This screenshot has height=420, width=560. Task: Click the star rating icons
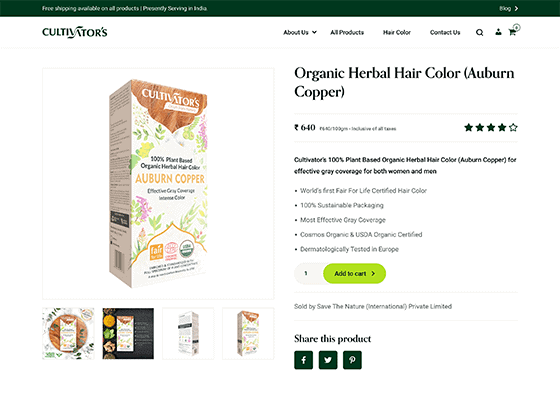point(491,128)
